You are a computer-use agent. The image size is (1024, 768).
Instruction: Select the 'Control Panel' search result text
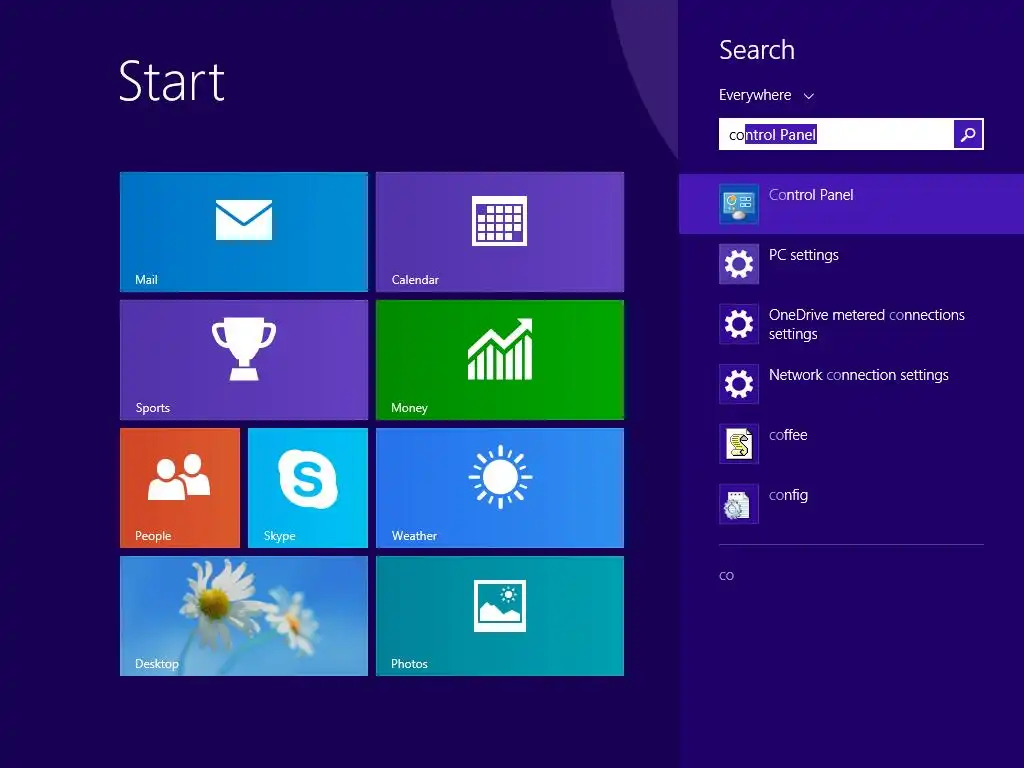coord(810,195)
